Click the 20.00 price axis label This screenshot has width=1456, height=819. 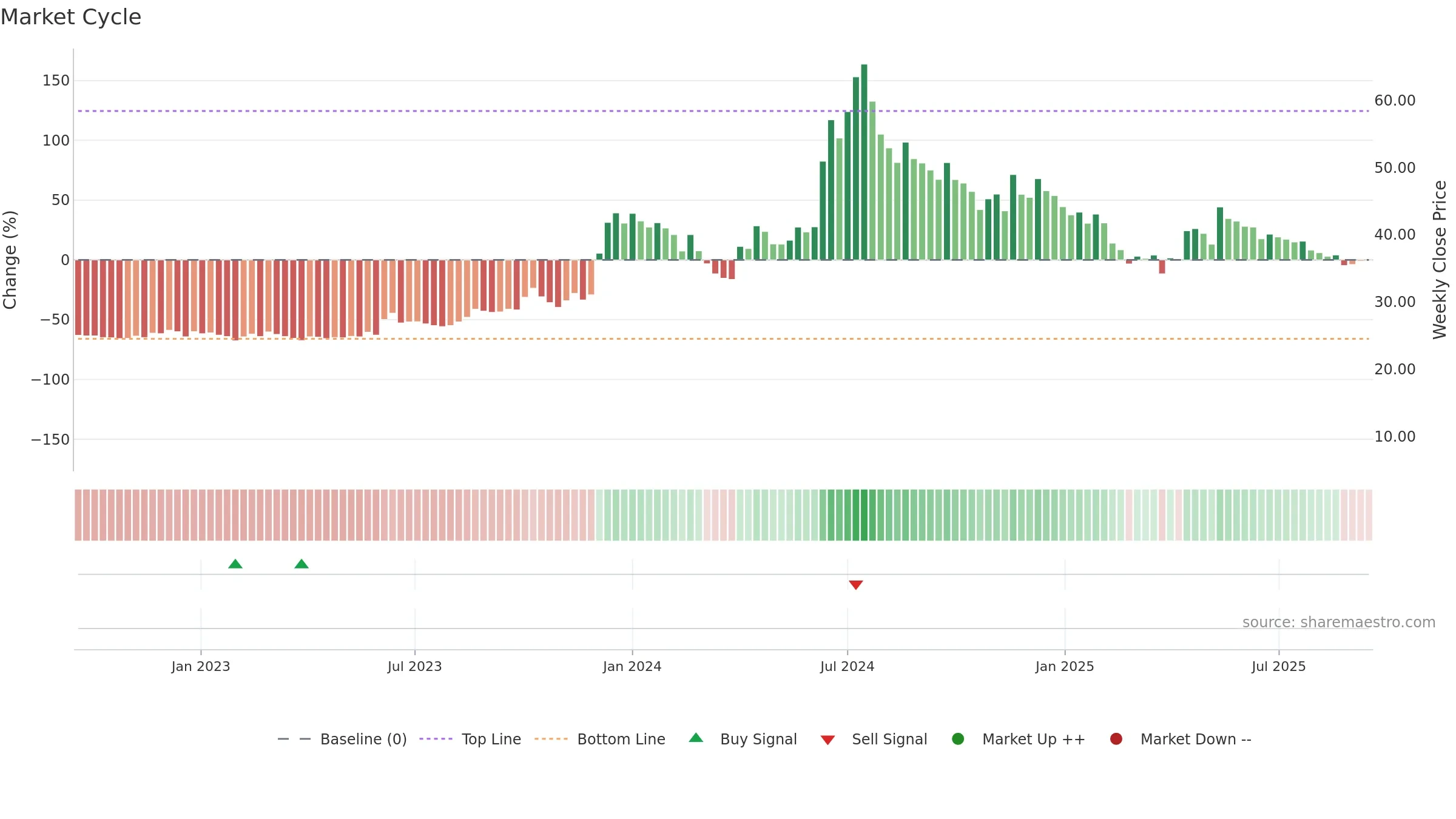point(1395,369)
